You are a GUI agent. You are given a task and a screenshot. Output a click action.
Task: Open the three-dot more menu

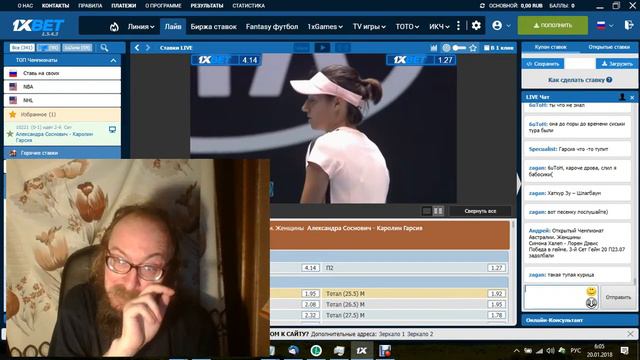pyautogui.click(x=458, y=26)
